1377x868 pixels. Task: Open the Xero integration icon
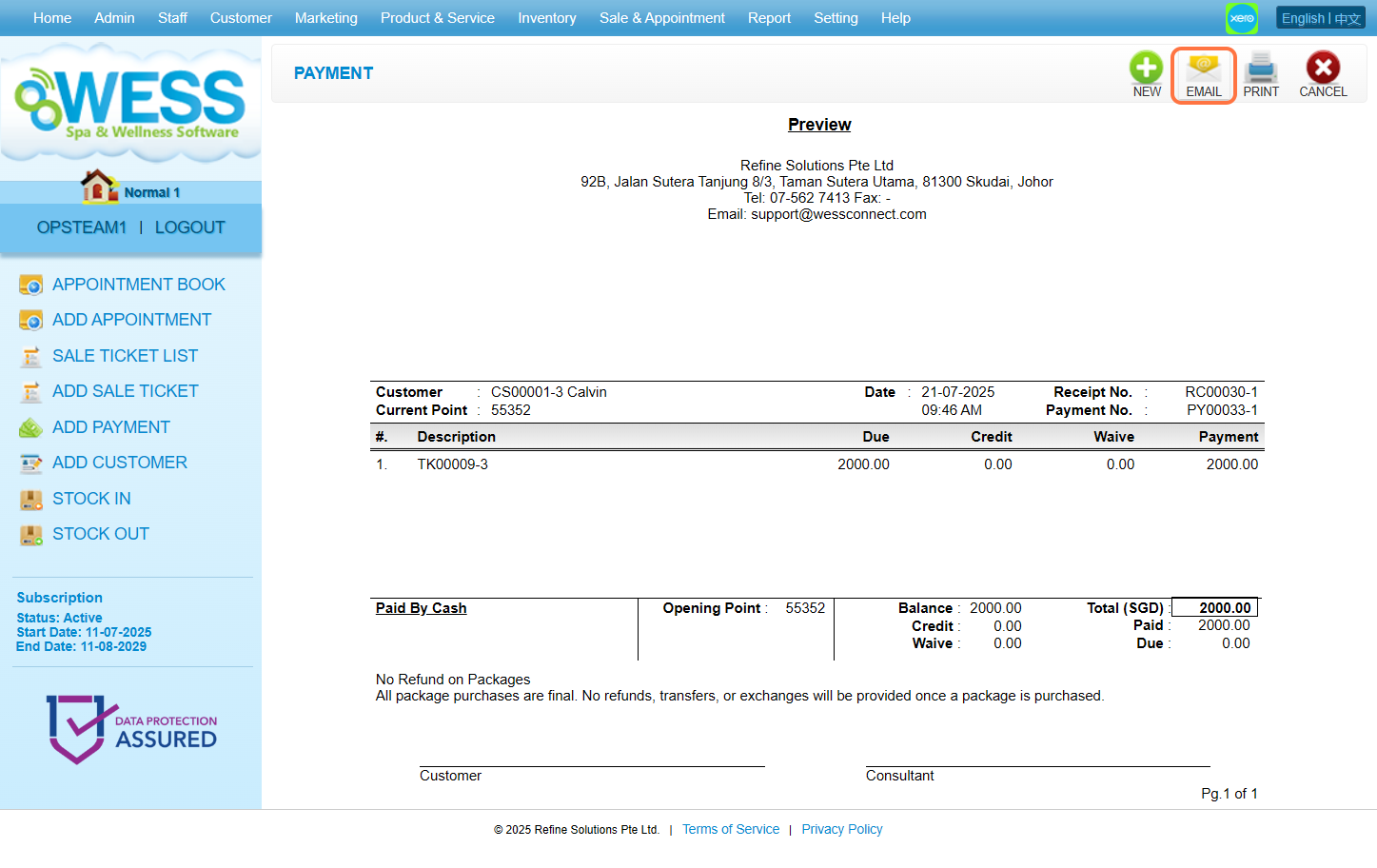(1242, 18)
